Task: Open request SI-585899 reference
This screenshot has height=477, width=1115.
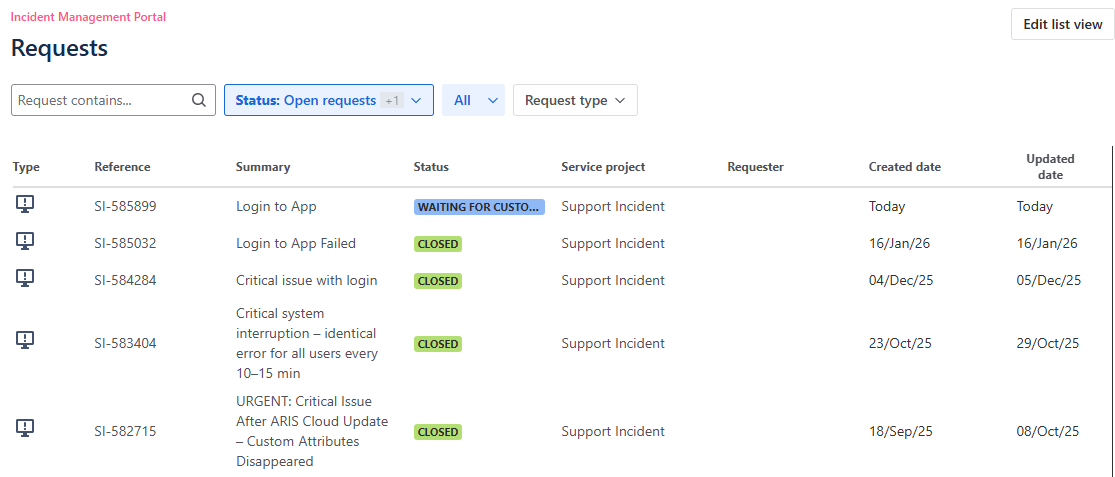Action: (x=125, y=206)
